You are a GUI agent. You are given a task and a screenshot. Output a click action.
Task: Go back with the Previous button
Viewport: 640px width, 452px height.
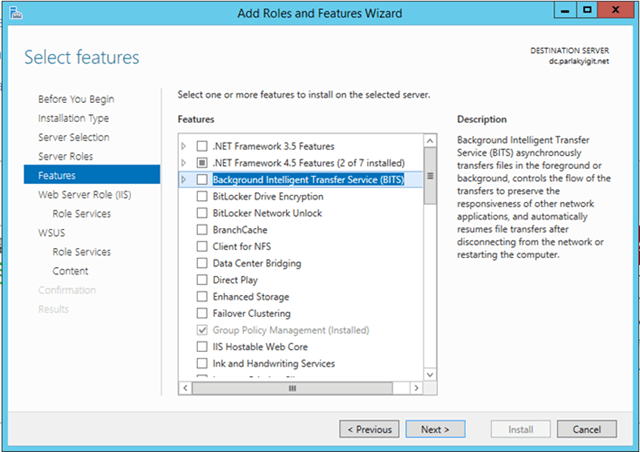coord(368,429)
